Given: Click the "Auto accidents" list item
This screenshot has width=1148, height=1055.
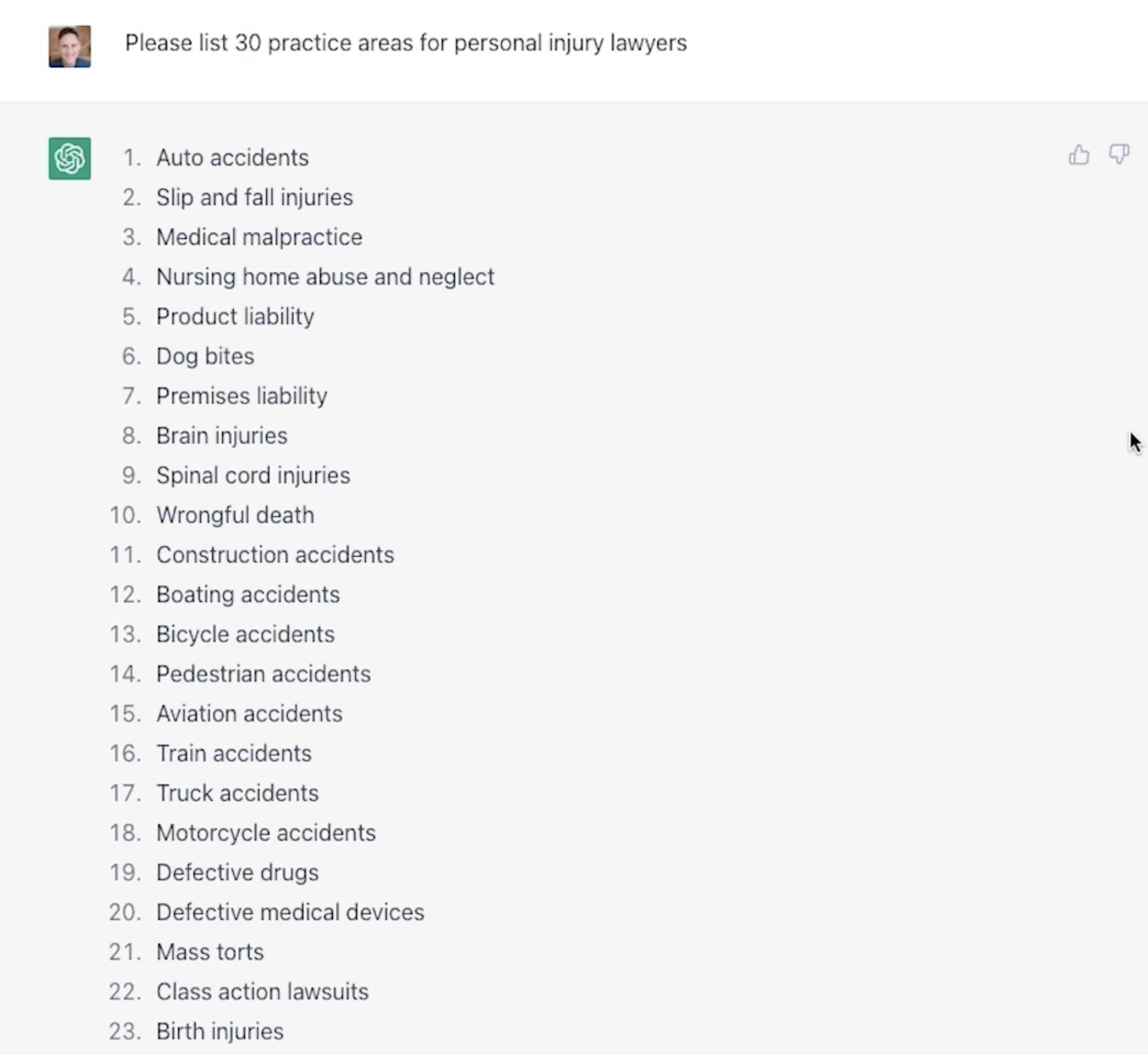Looking at the screenshot, I should [232, 158].
